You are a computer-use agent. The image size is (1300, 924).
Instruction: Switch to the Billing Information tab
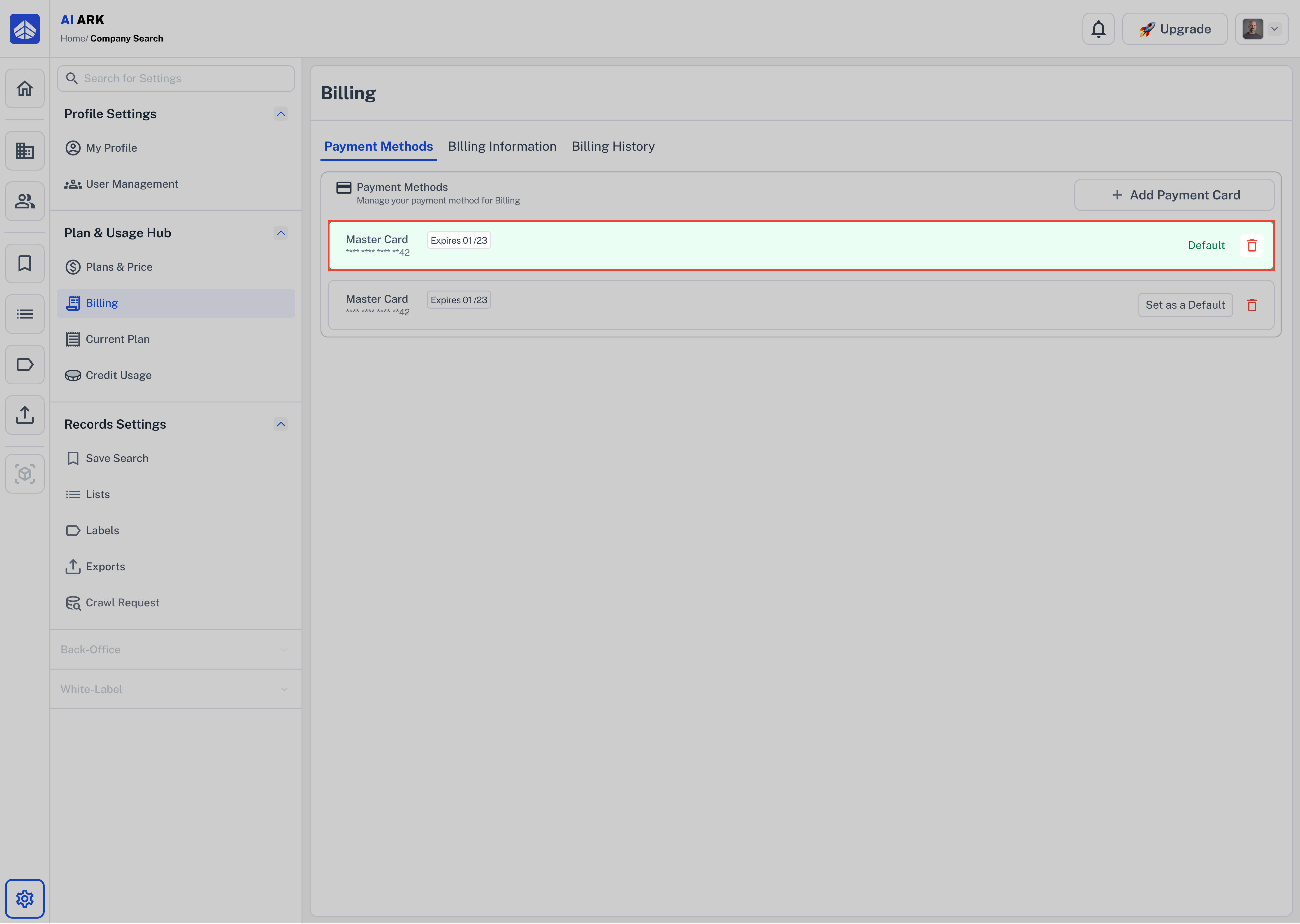(502, 147)
